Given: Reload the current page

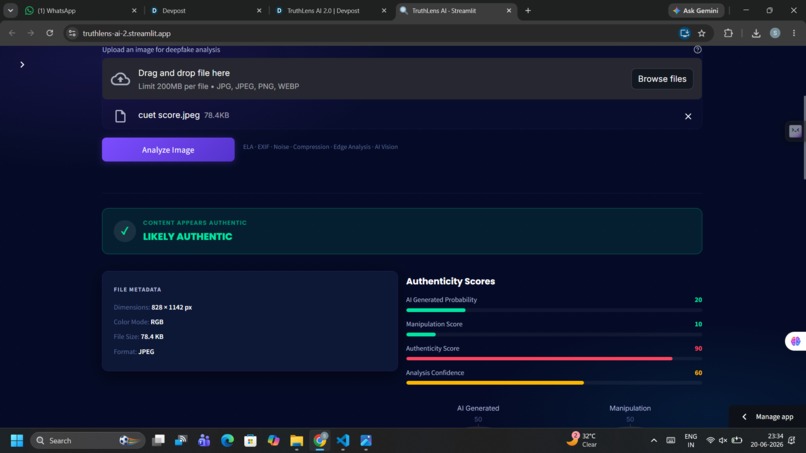Looking at the screenshot, I should [x=49, y=33].
